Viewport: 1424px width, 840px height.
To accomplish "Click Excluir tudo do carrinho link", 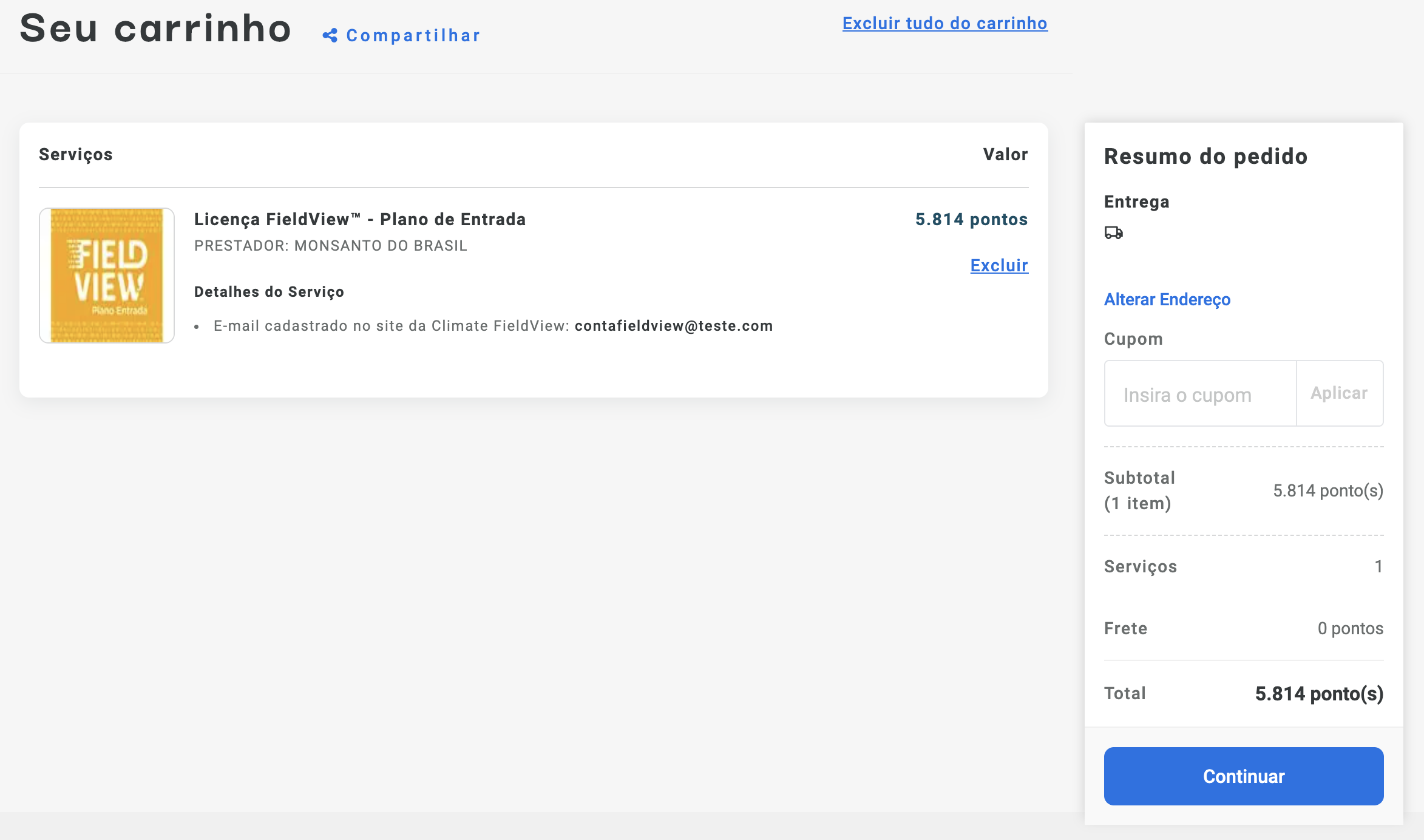I will pyautogui.click(x=944, y=23).
